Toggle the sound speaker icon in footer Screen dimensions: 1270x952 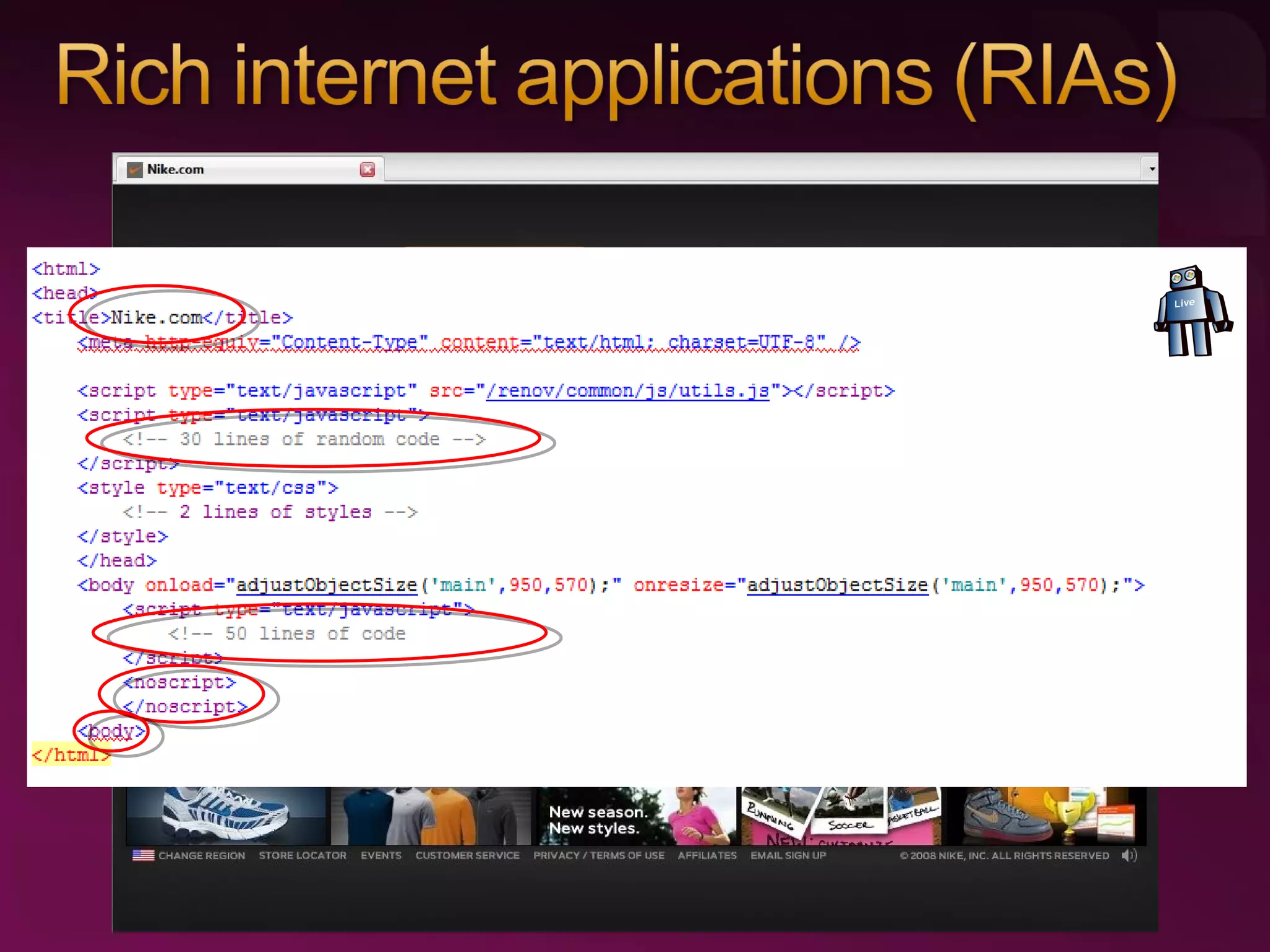(x=1129, y=856)
